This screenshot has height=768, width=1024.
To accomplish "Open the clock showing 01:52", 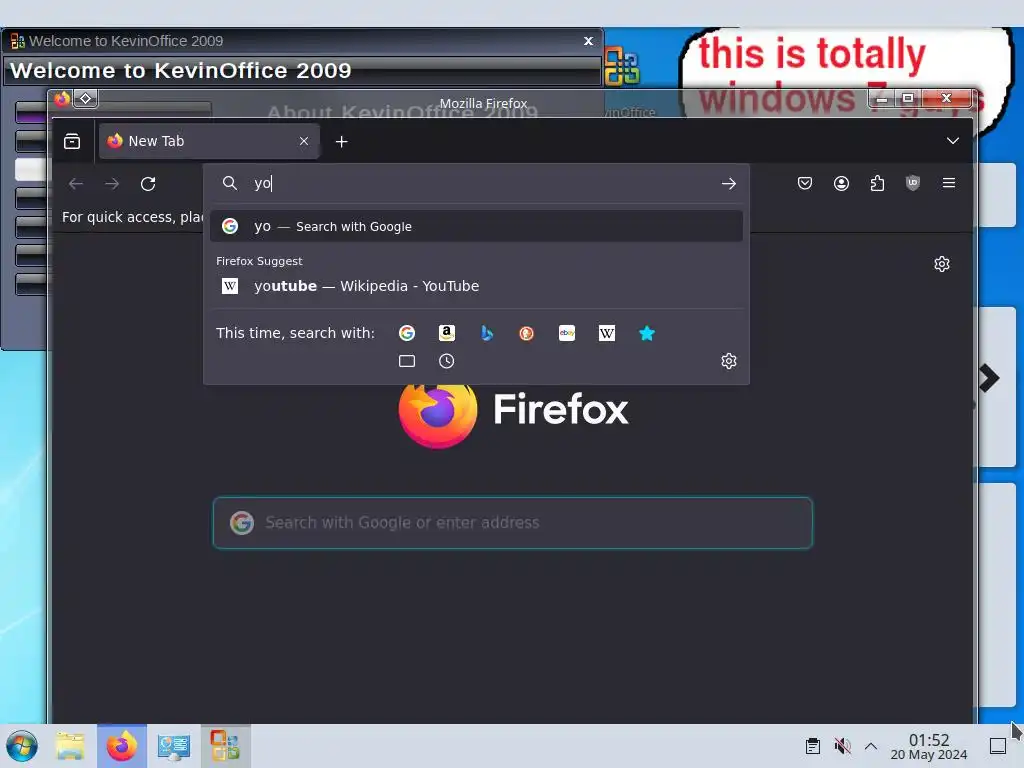I will 929,746.
